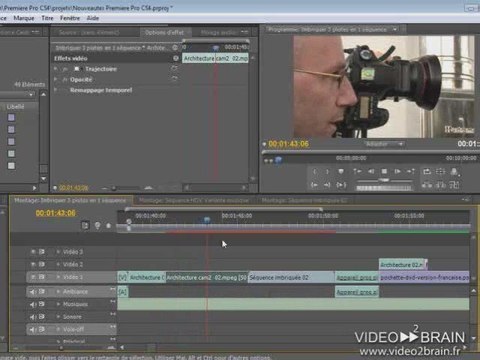Go to In point in Program monitor
The height and width of the screenshot is (360, 480).
click(x=314, y=185)
